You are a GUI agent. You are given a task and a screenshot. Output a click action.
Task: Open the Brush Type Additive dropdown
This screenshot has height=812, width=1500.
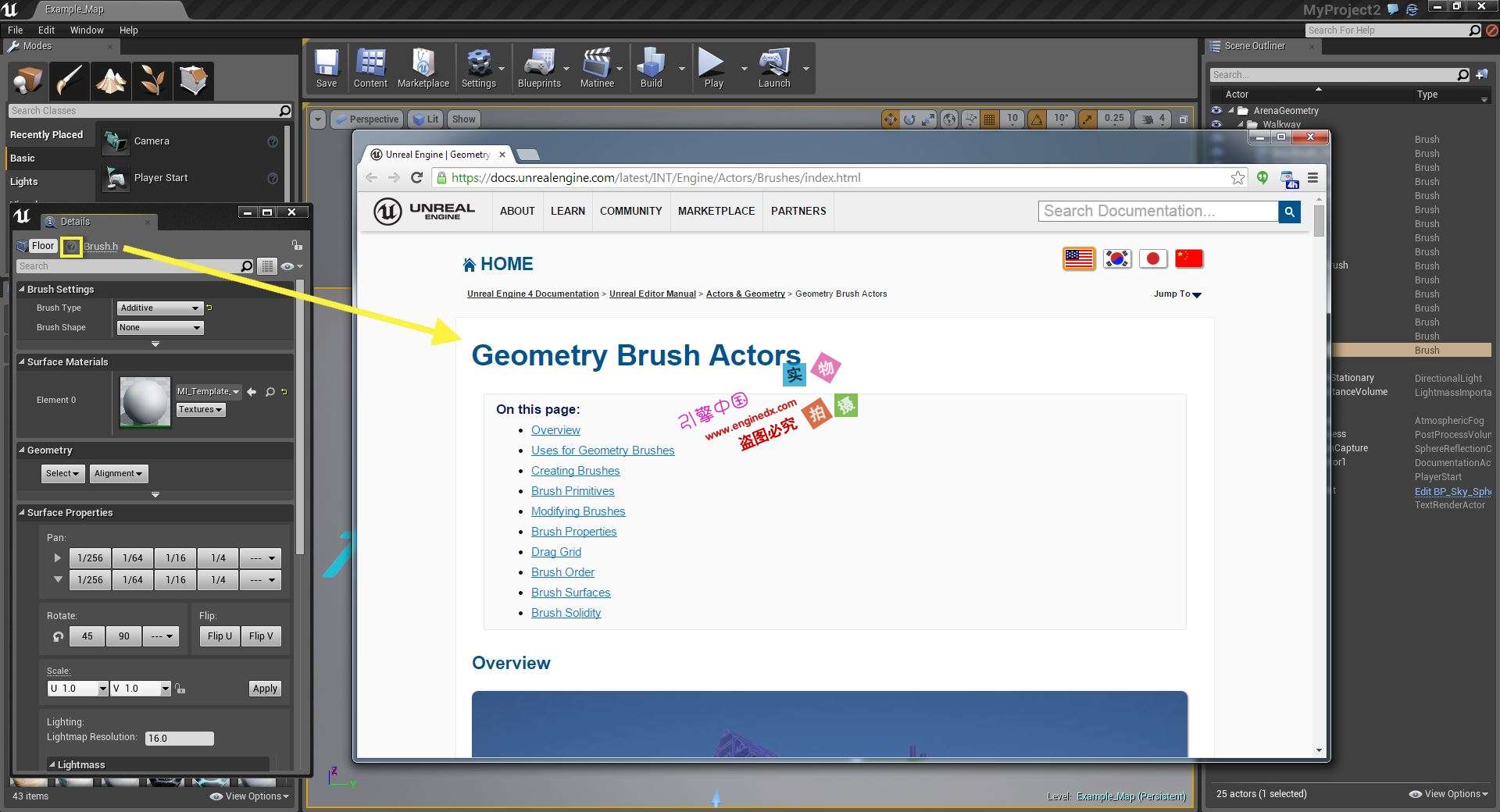(x=159, y=308)
